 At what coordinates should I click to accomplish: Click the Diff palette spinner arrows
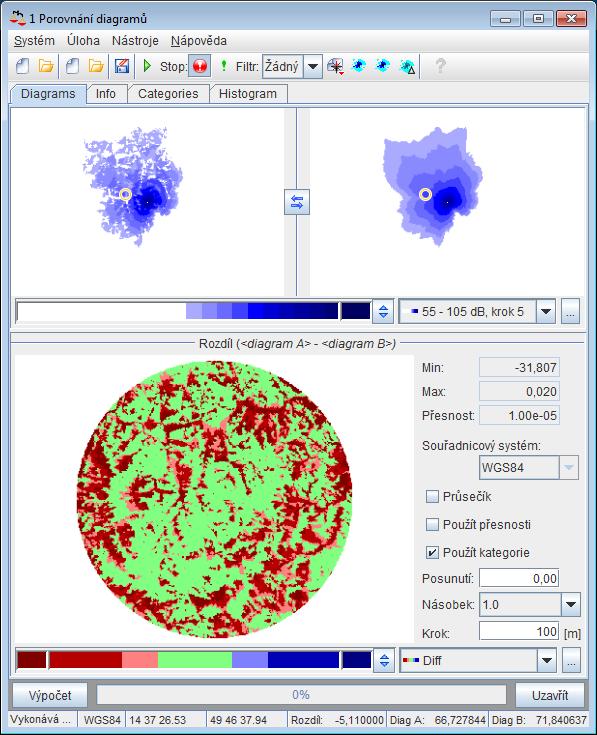pos(384,660)
